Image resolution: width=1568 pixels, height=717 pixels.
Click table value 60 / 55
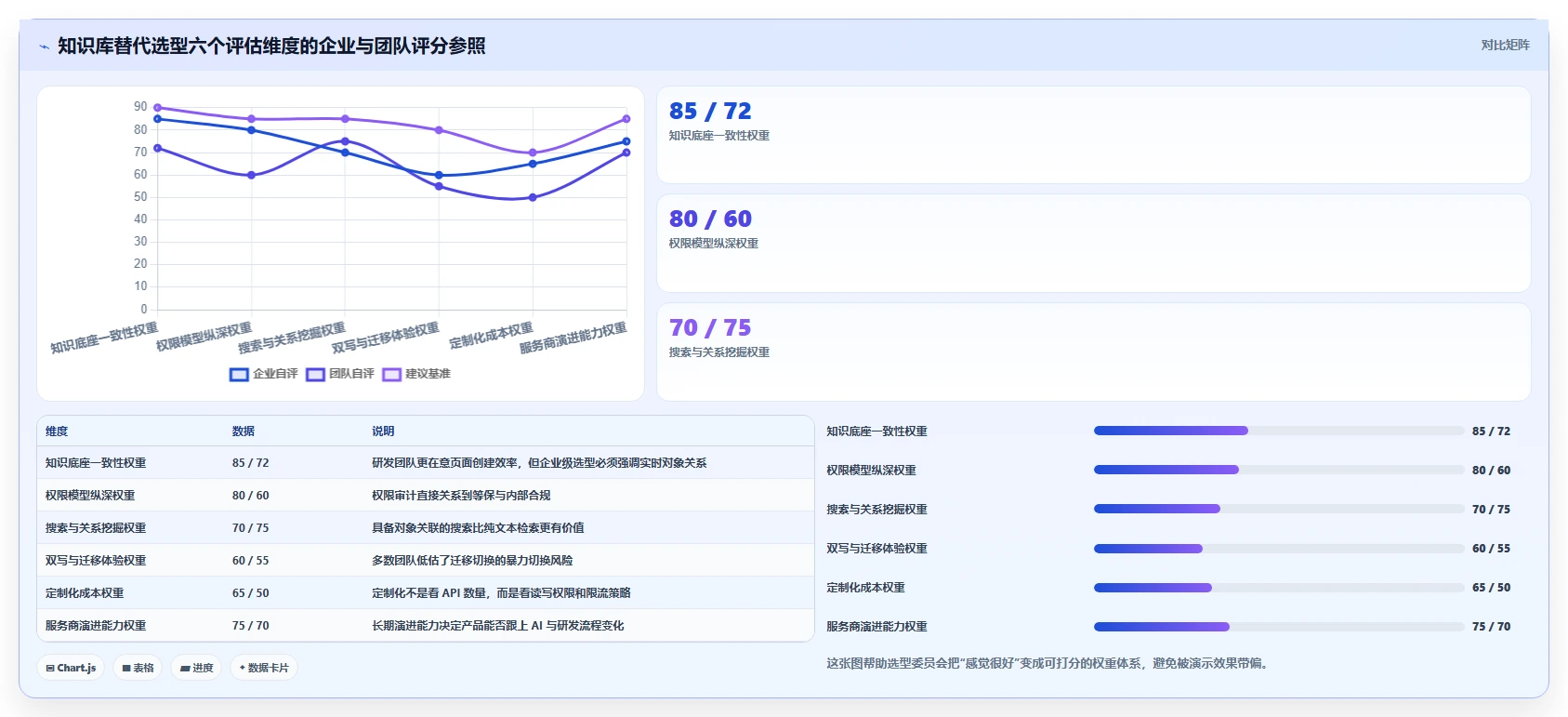coord(251,560)
